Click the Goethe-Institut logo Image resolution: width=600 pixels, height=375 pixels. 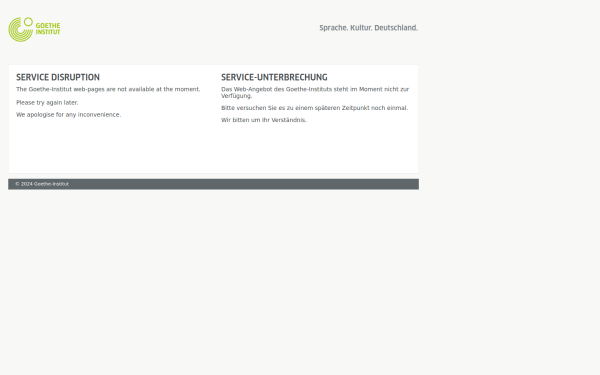[x=34, y=29]
